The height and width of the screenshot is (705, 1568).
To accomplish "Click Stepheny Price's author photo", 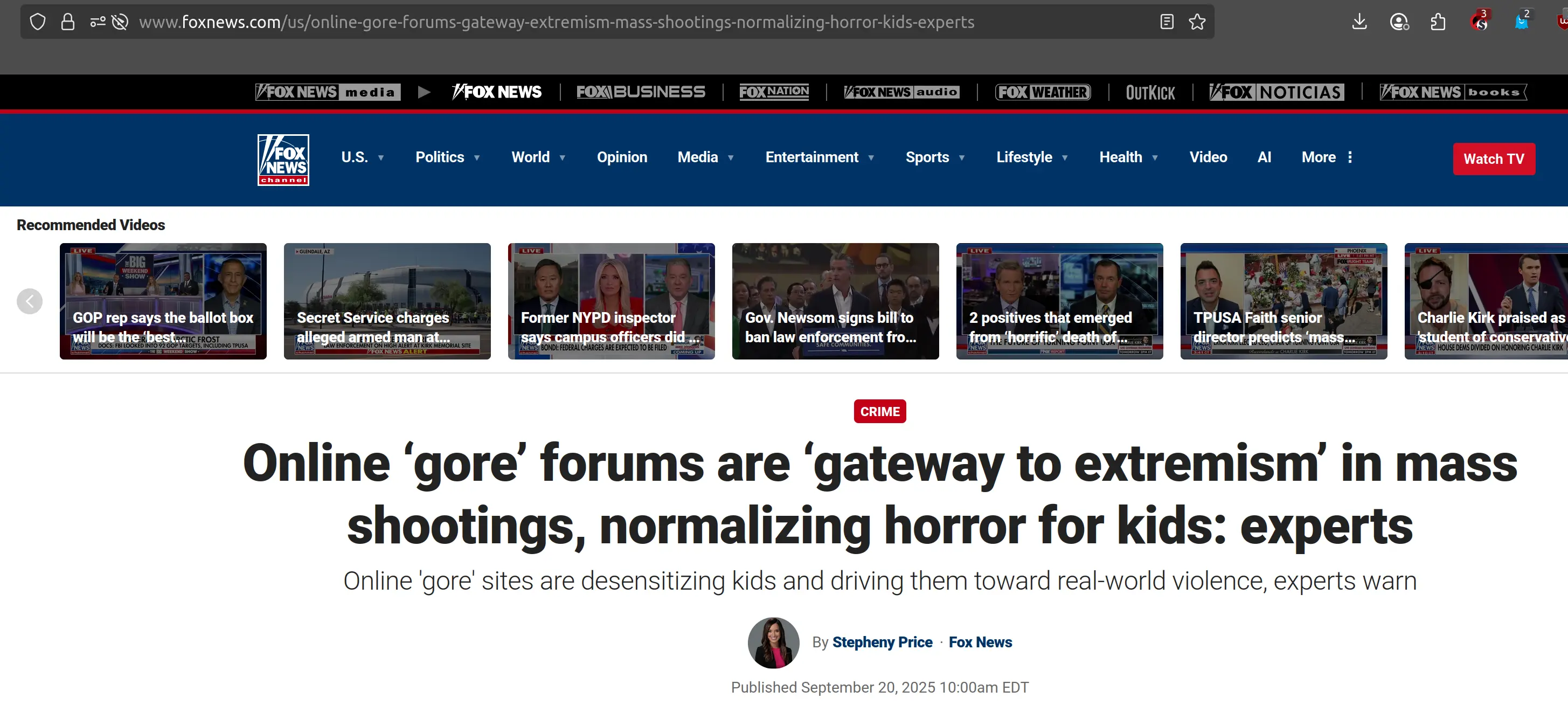I will click(773, 642).
